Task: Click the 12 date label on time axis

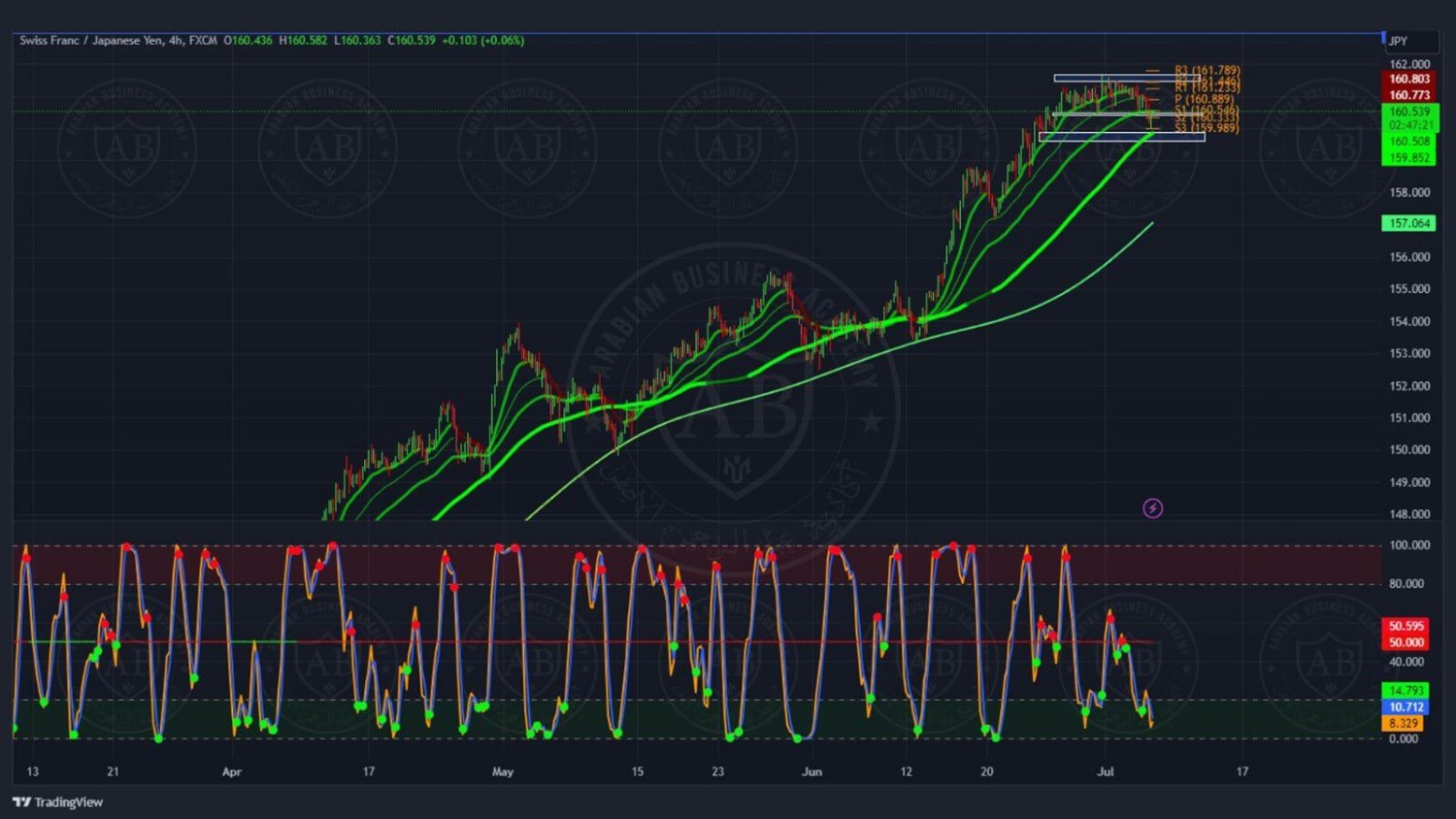Action: pos(906,772)
